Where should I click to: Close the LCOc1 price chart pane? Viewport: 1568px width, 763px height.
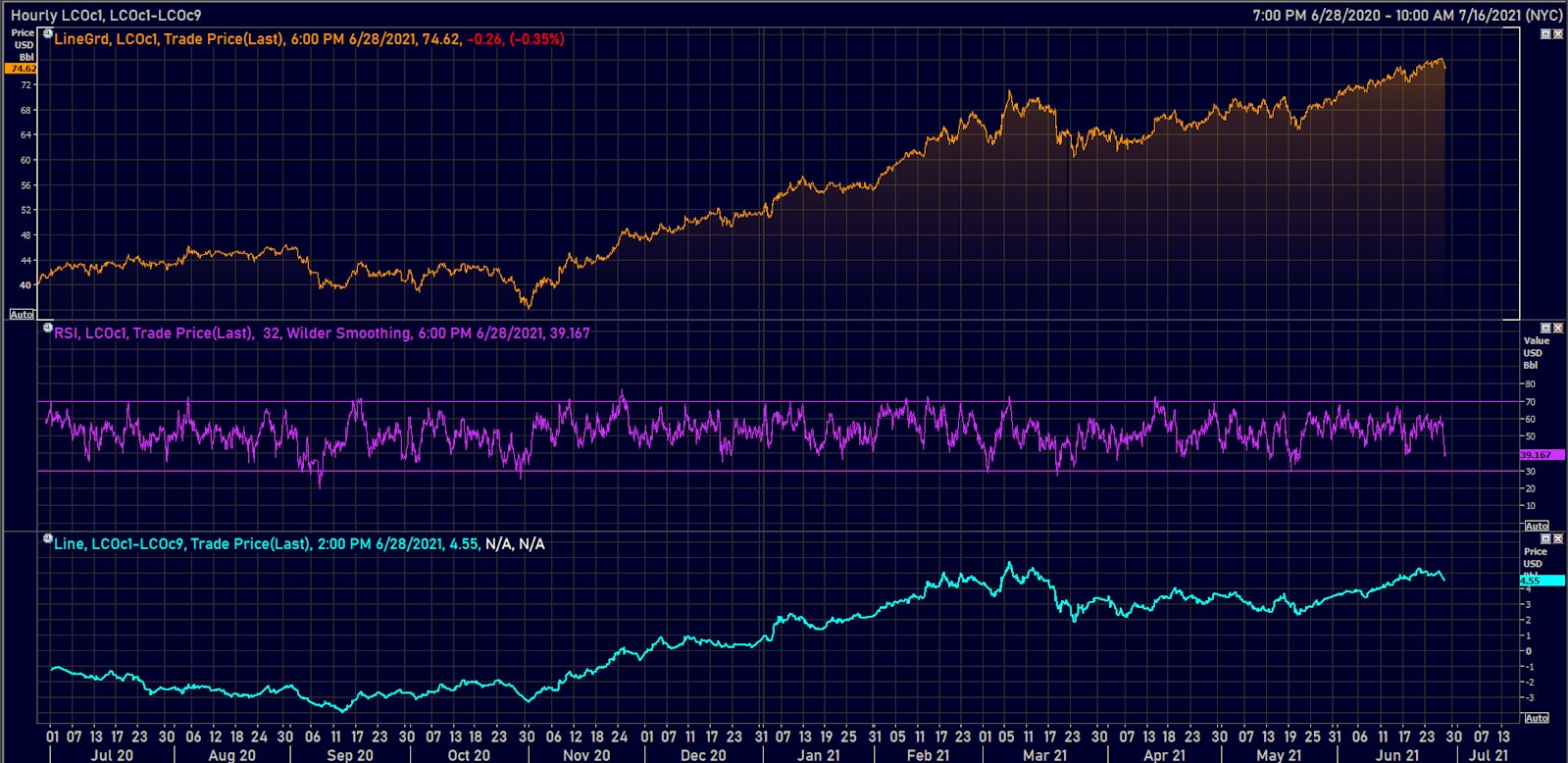point(1558,34)
